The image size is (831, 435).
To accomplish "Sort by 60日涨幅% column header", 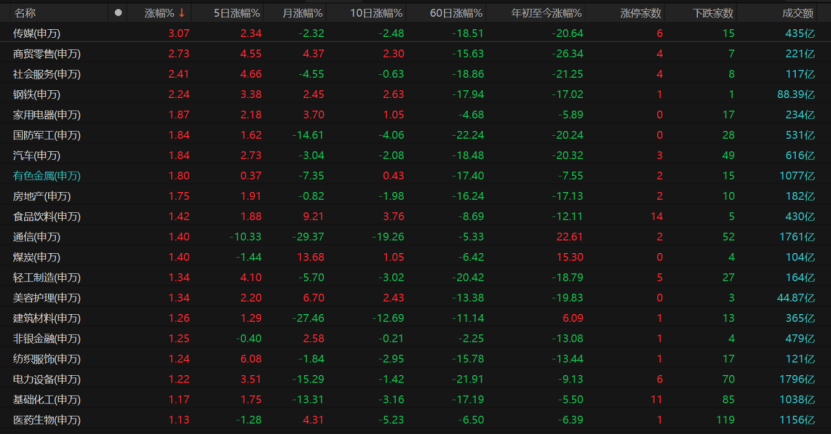I will point(456,13).
